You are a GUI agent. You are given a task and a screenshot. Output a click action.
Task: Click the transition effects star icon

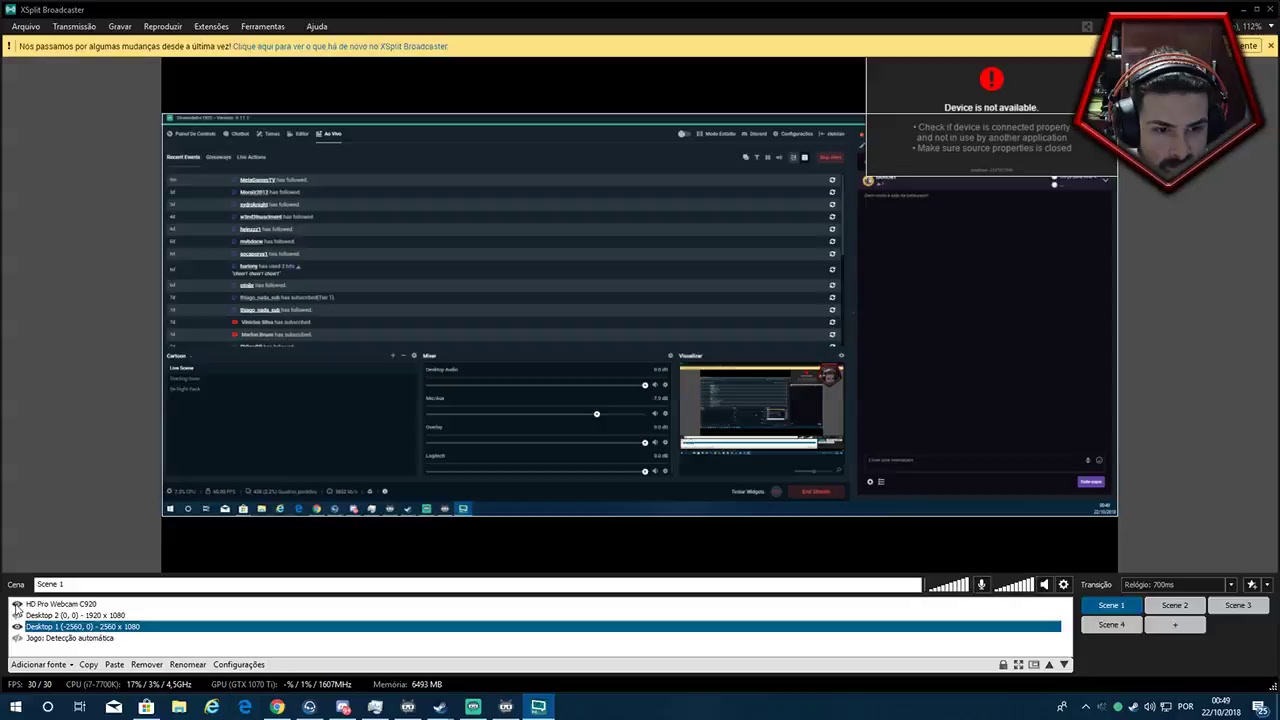1251,585
